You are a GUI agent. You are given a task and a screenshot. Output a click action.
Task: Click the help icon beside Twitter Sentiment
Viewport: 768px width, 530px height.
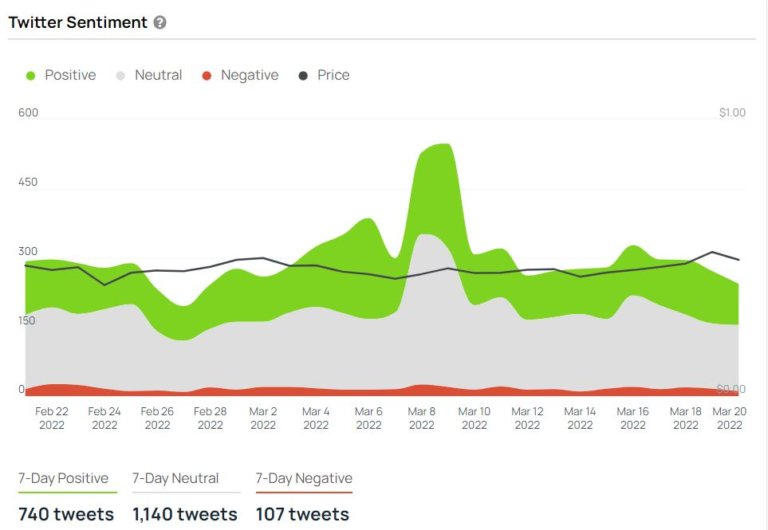point(160,23)
